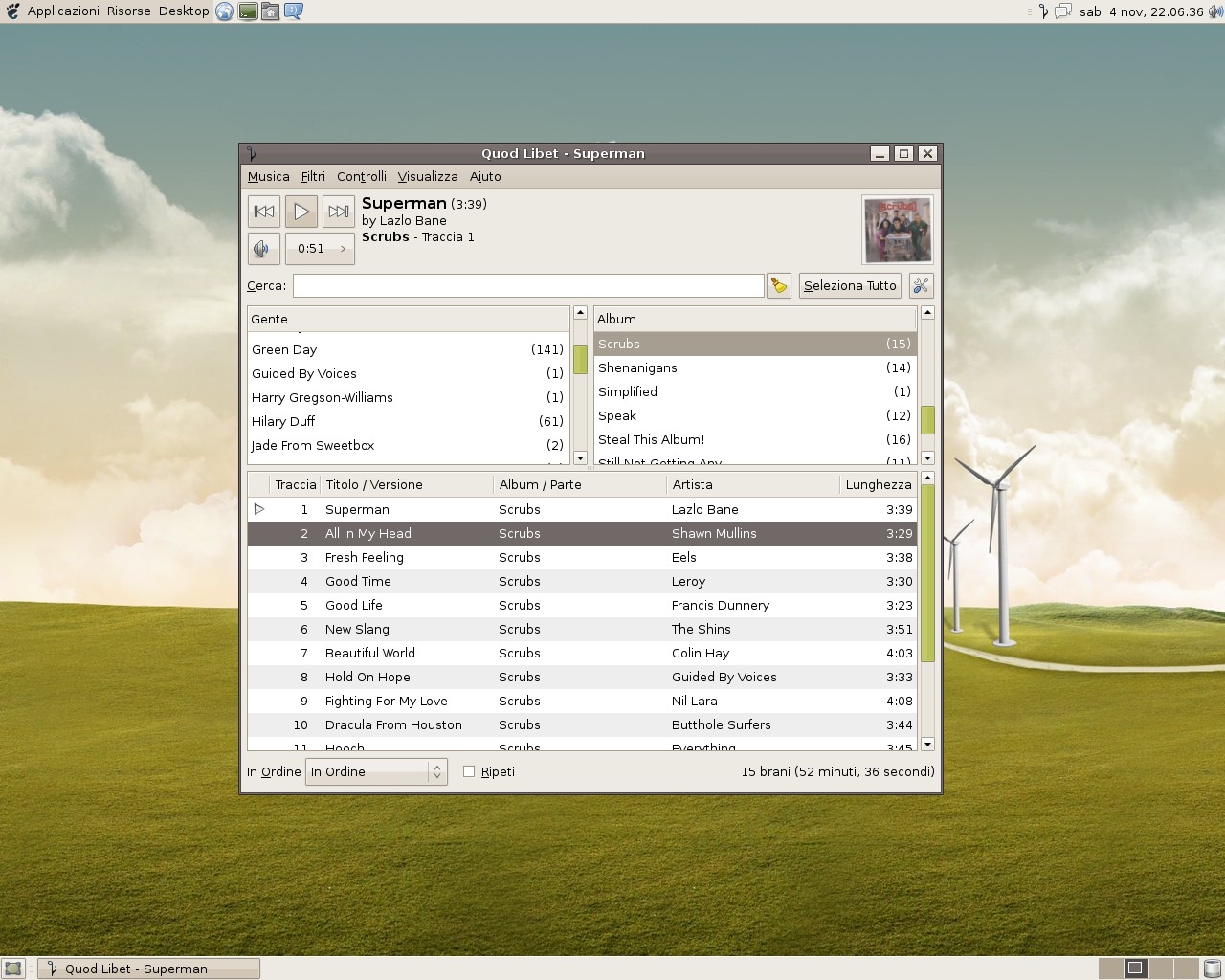Click the Scrubs album cover thumbnail

pyautogui.click(x=898, y=230)
